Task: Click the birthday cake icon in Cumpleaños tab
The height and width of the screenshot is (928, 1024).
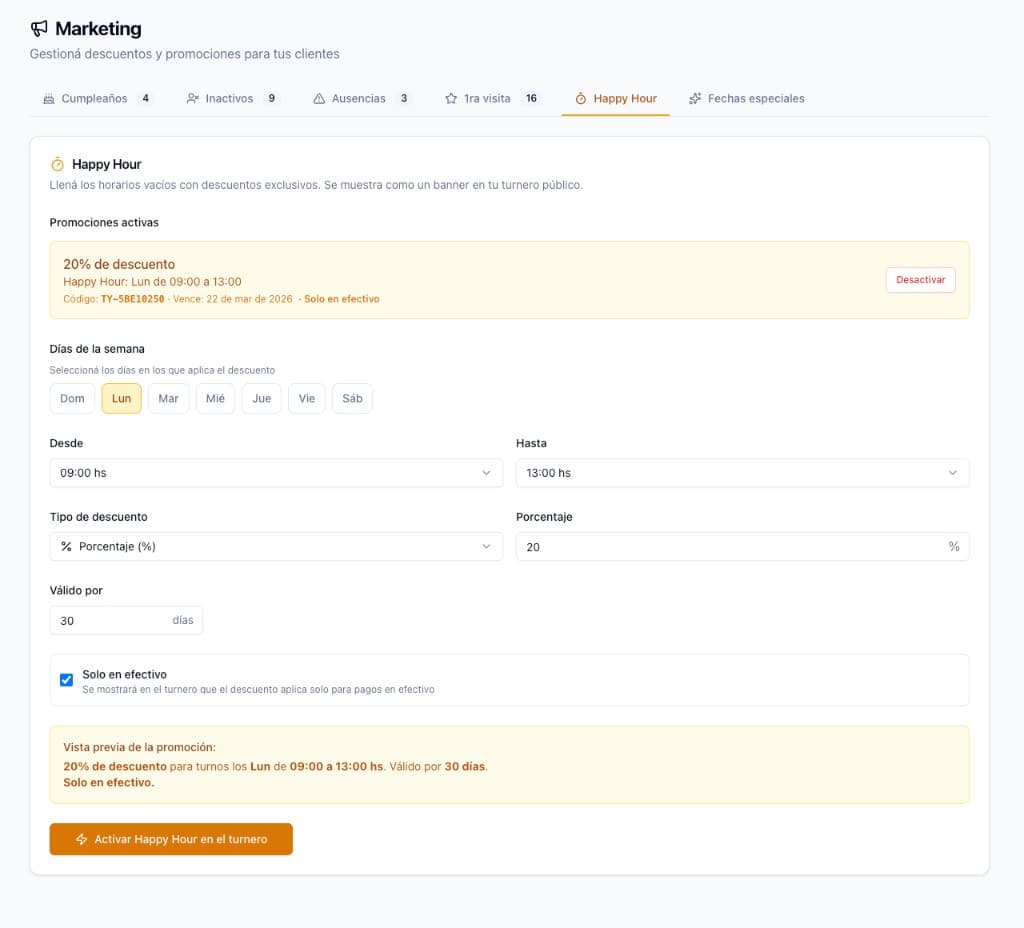Action: tap(48, 99)
